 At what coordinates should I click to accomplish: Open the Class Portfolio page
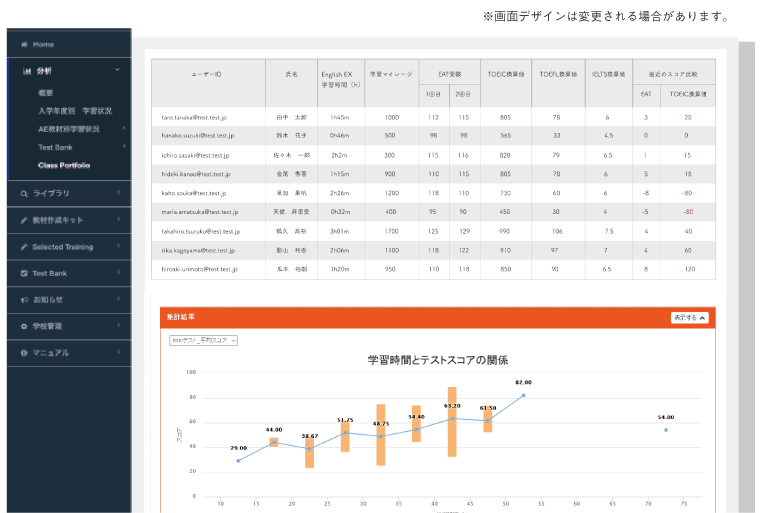click(x=64, y=165)
